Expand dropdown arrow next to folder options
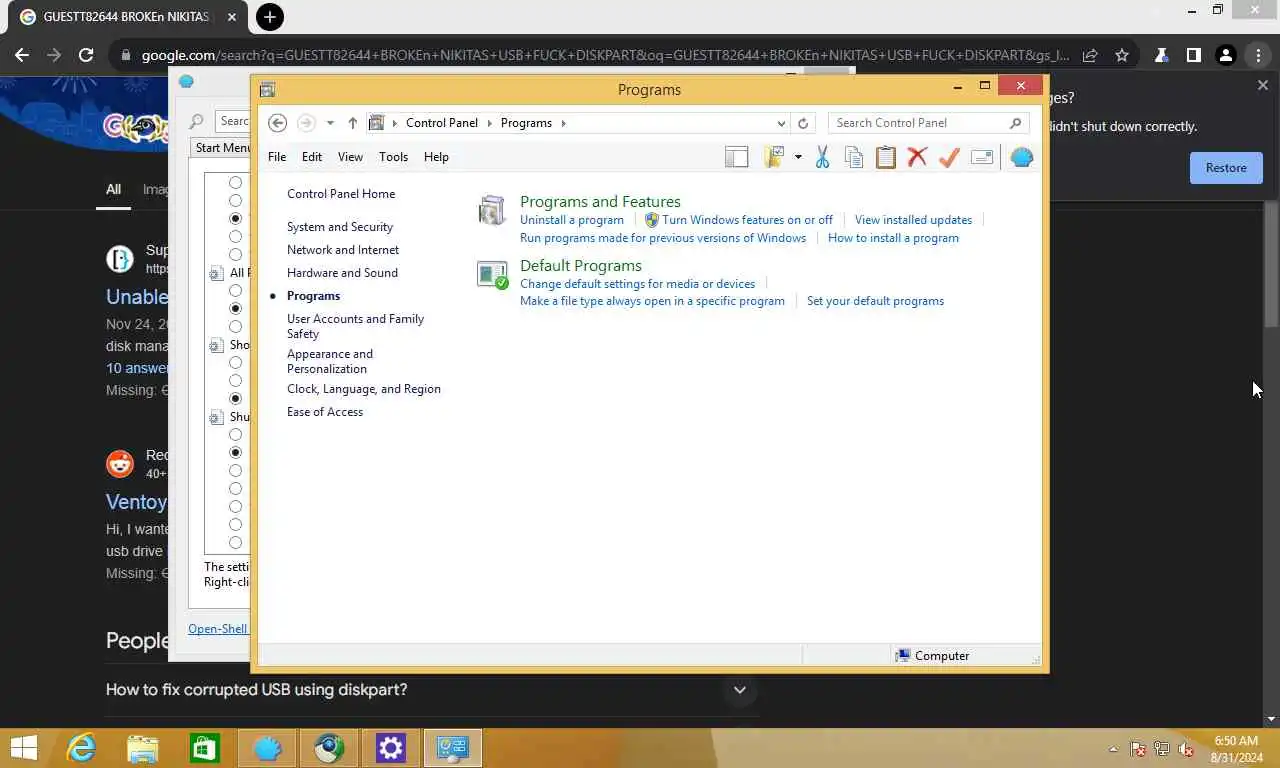 [x=798, y=157]
